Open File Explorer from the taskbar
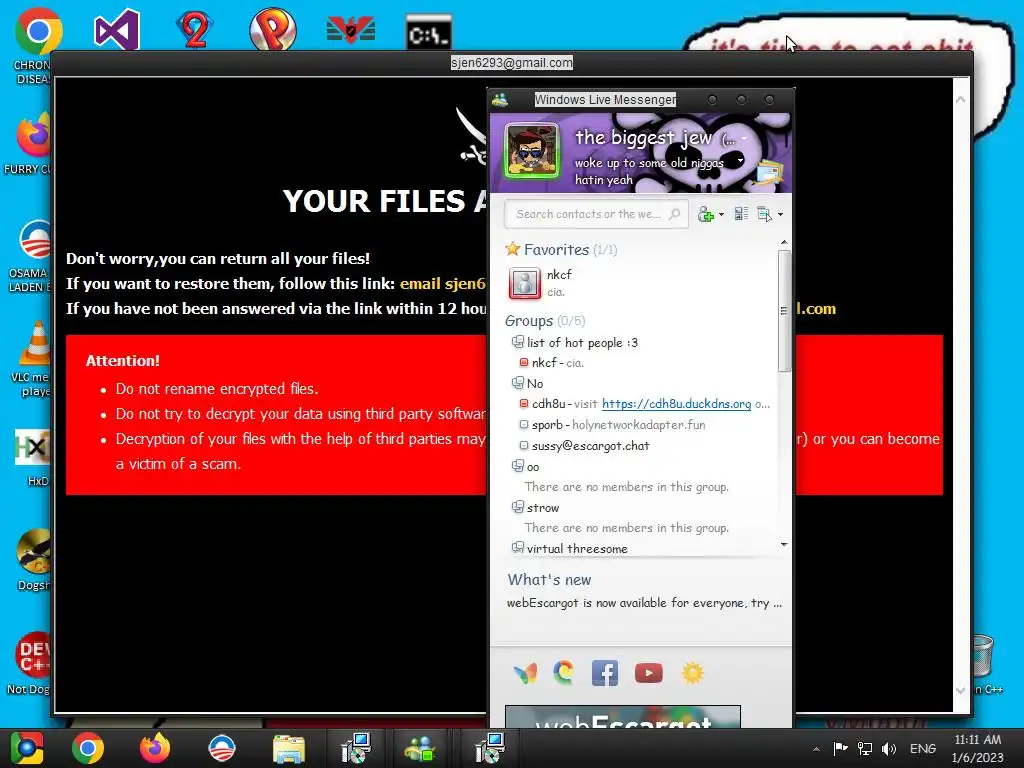 [289, 748]
